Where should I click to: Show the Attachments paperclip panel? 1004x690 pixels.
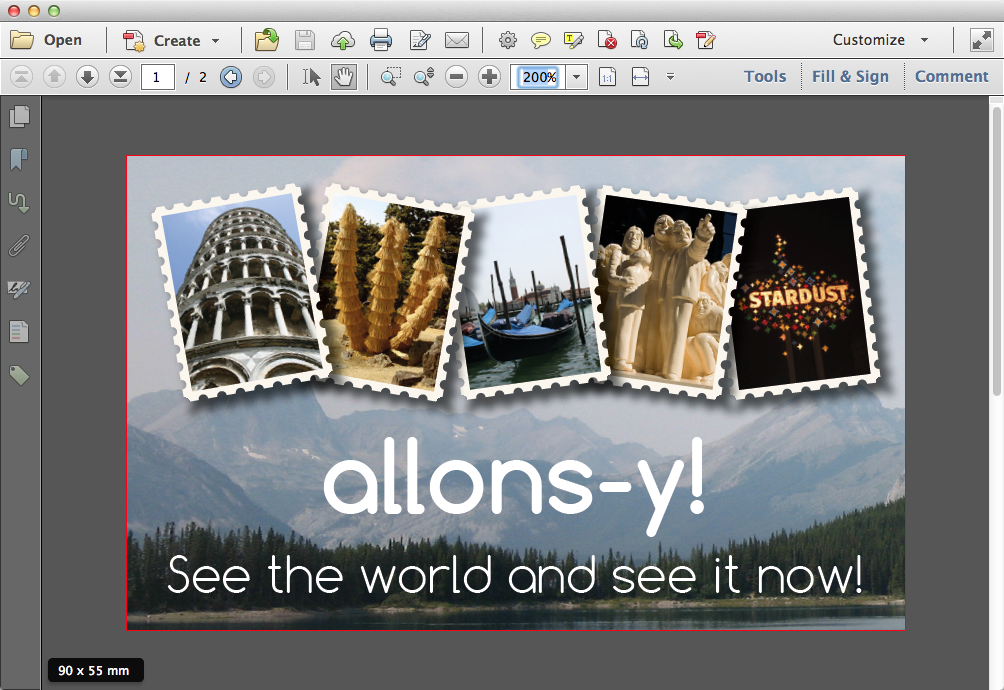tap(19, 246)
